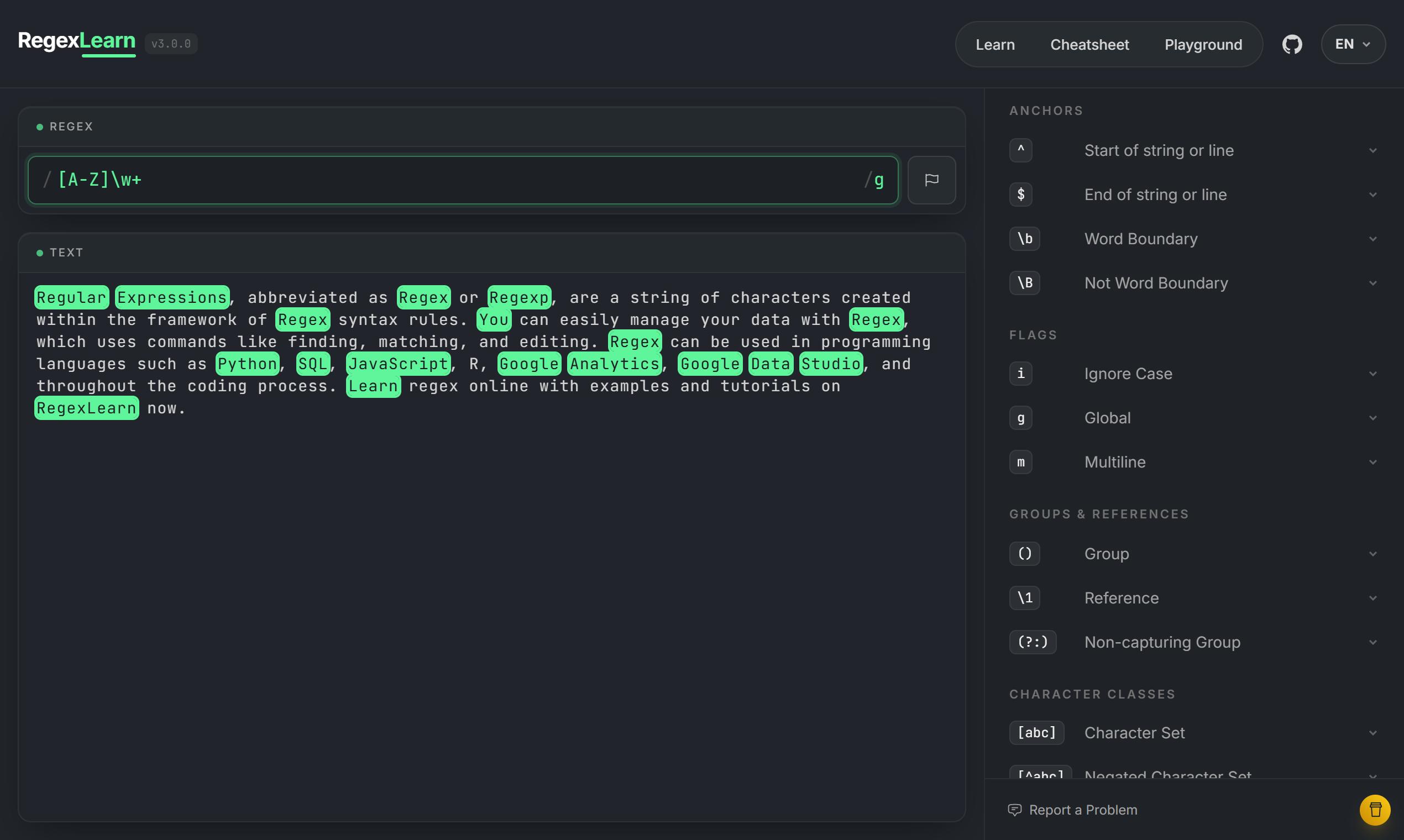Expand the Ignore Case flag entry

[x=1372, y=374]
